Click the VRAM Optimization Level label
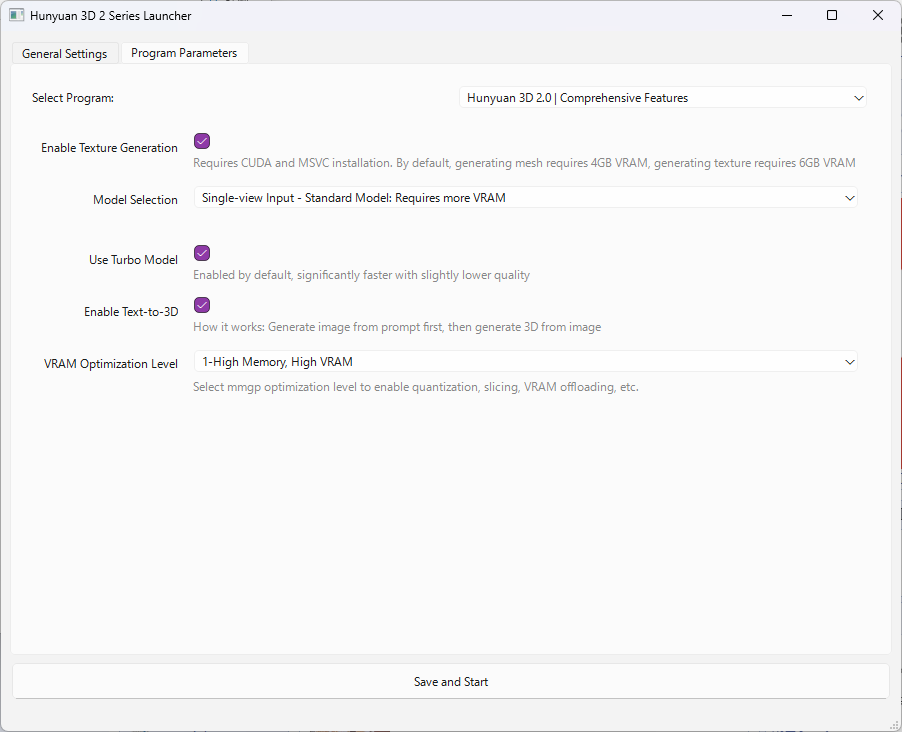Screen dimensions: 902x732 [x=111, y=364]
